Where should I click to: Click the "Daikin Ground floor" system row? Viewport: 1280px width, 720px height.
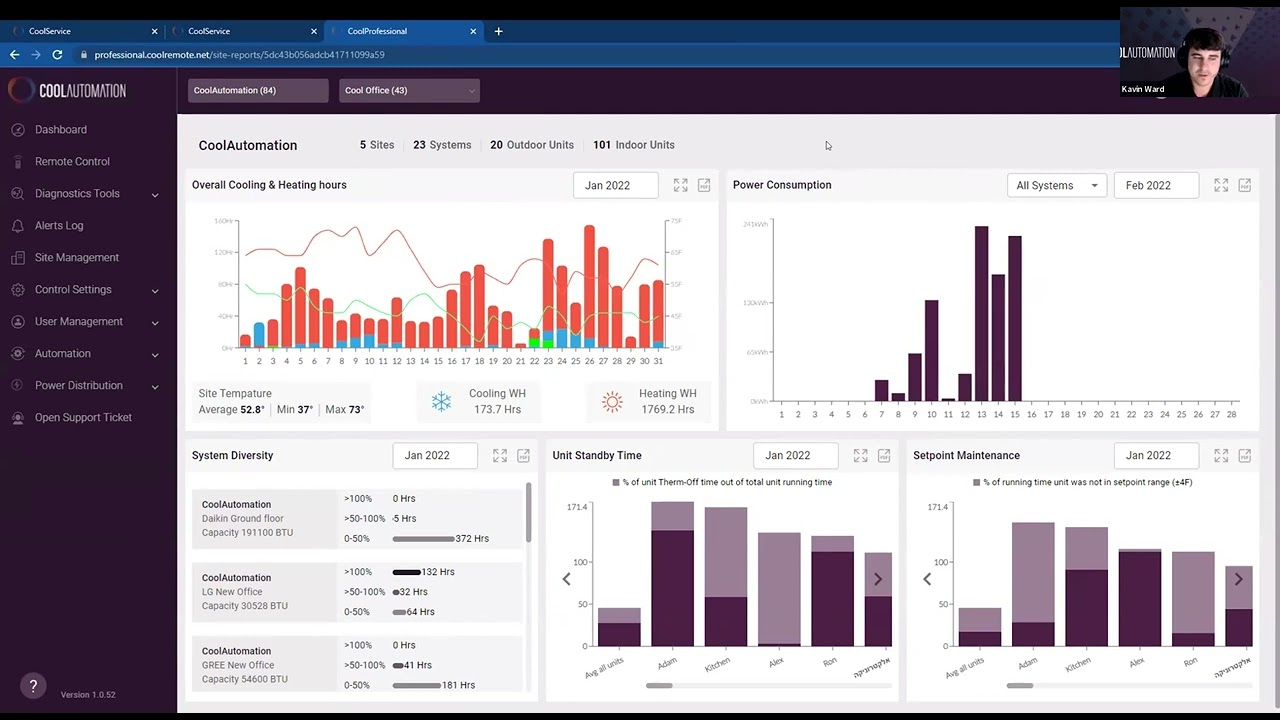point(357,518)
